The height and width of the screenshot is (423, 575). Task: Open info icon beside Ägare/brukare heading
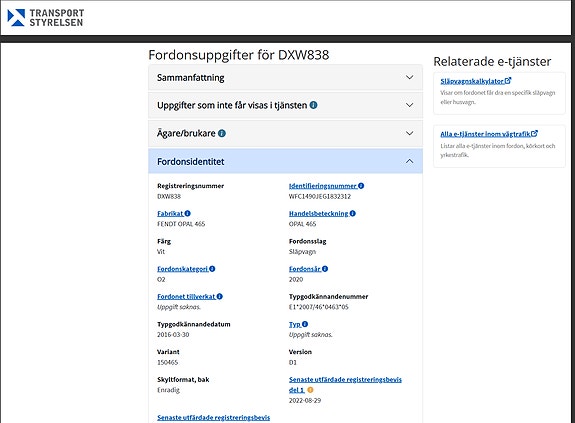click(x=222, y=133)
